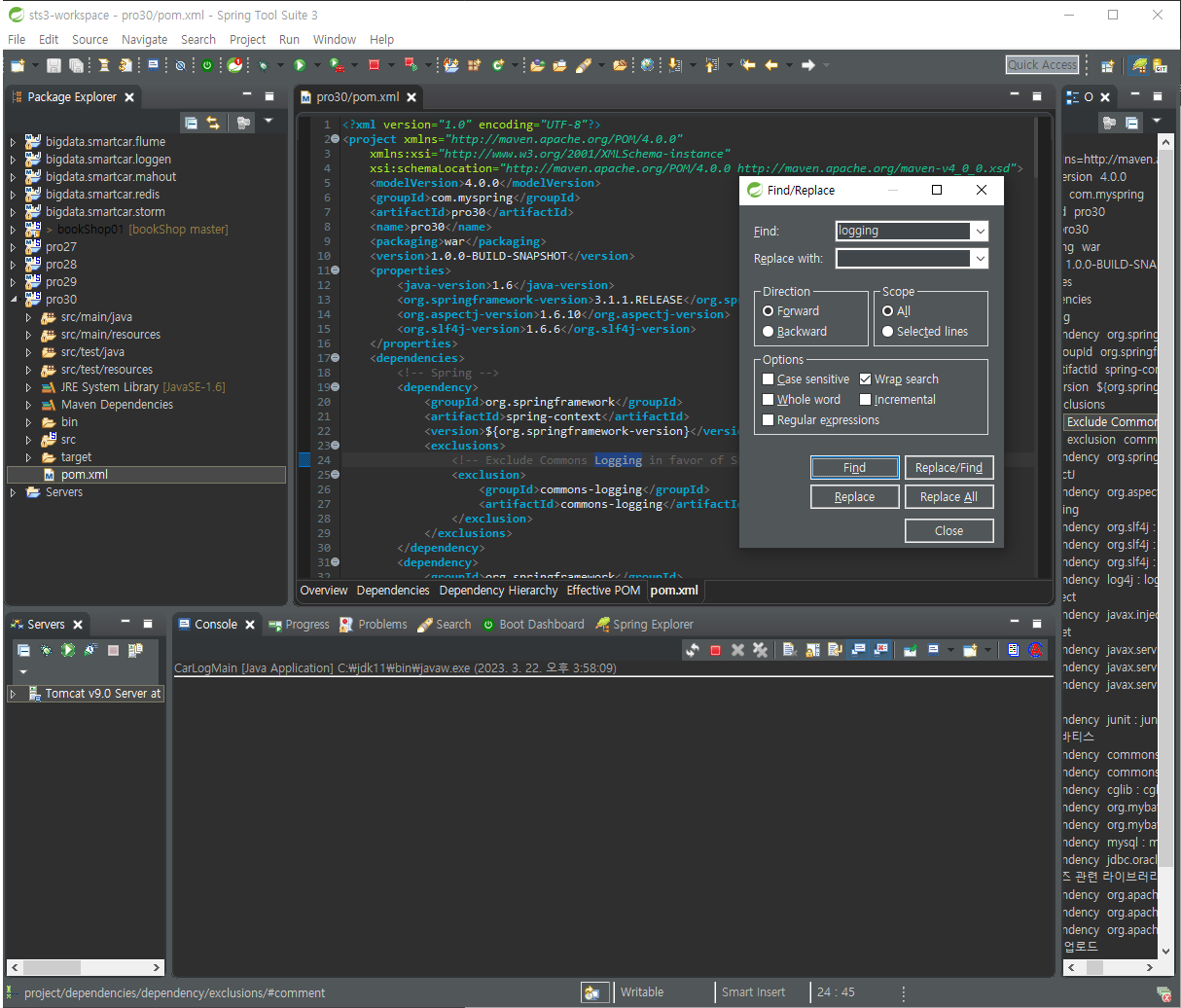Click the New wizard toolbar icon
The width and height of the screenshot is (1181, 1008).
[18, 65]
